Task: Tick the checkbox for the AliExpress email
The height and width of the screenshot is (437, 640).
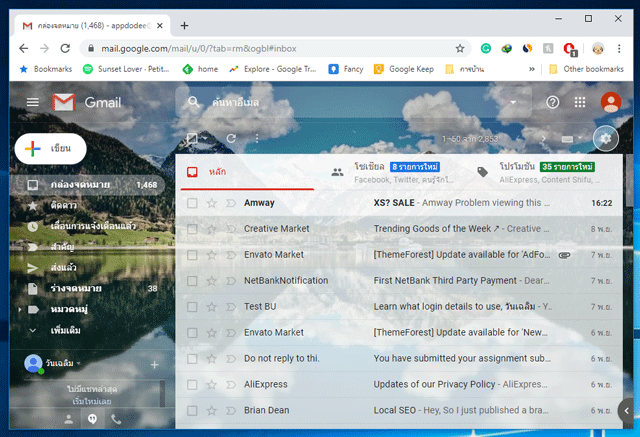Action: tap(192, 385)
